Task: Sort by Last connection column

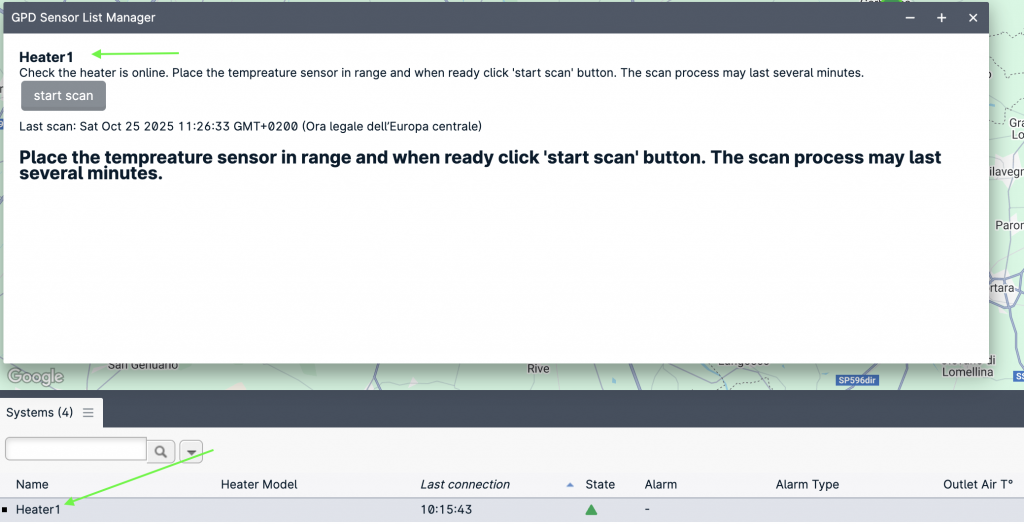Action: coord(465,484)
